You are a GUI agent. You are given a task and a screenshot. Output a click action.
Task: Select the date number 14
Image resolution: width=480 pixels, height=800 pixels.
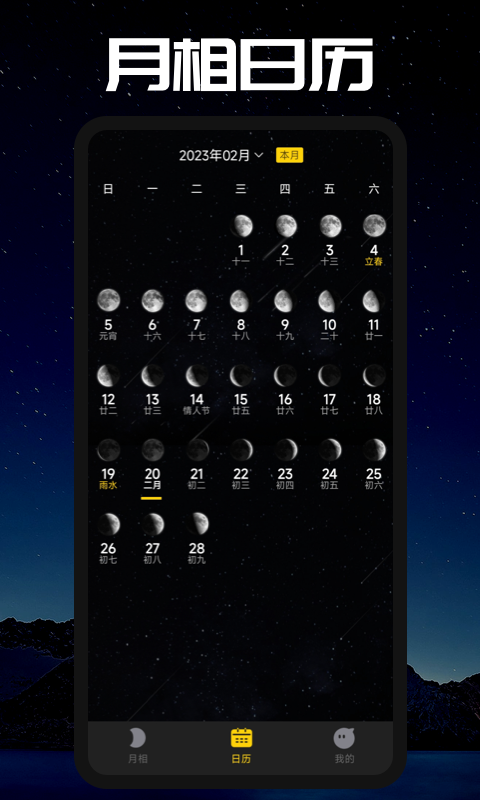click(197, 399)
